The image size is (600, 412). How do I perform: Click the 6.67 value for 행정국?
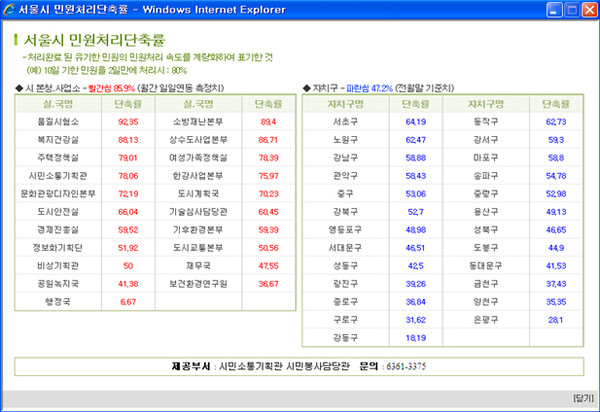128,302
